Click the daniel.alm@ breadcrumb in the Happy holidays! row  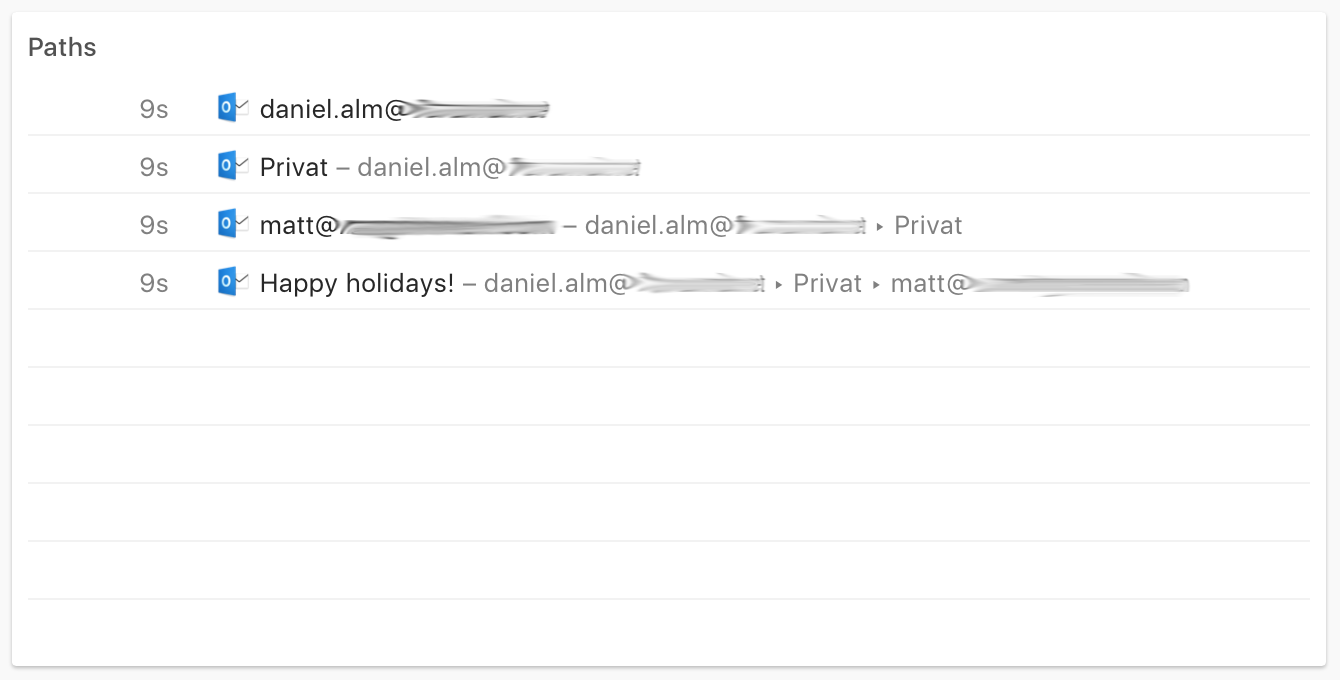pos(624,283)
